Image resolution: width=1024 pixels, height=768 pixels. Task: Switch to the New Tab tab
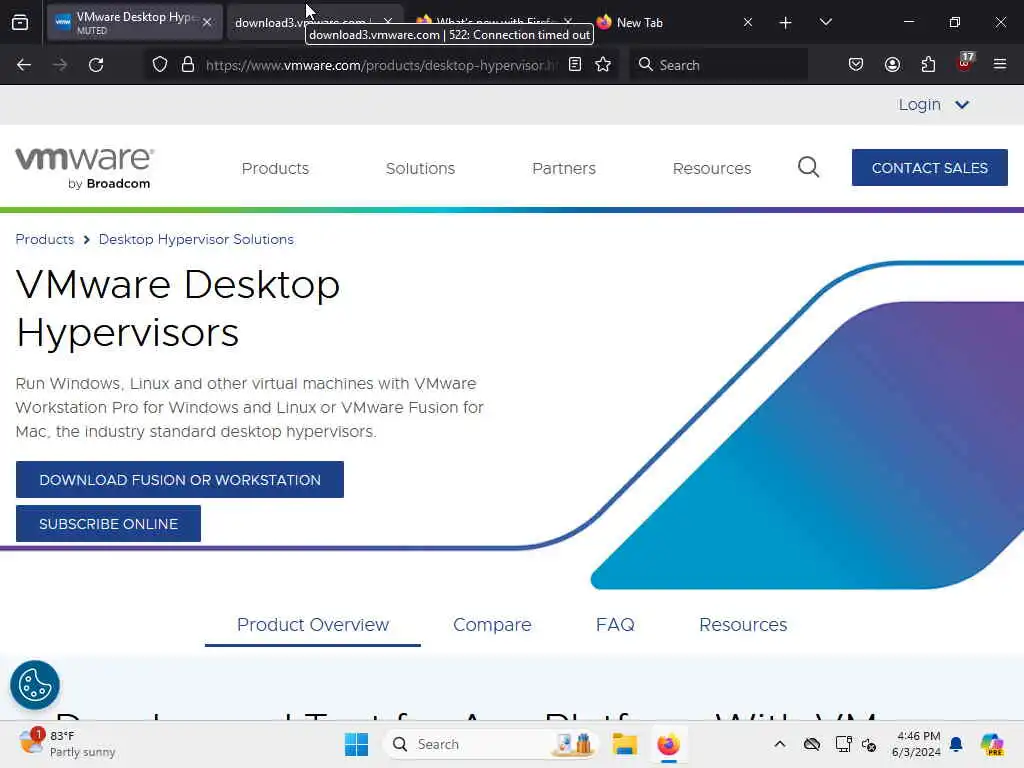point(676,22)
